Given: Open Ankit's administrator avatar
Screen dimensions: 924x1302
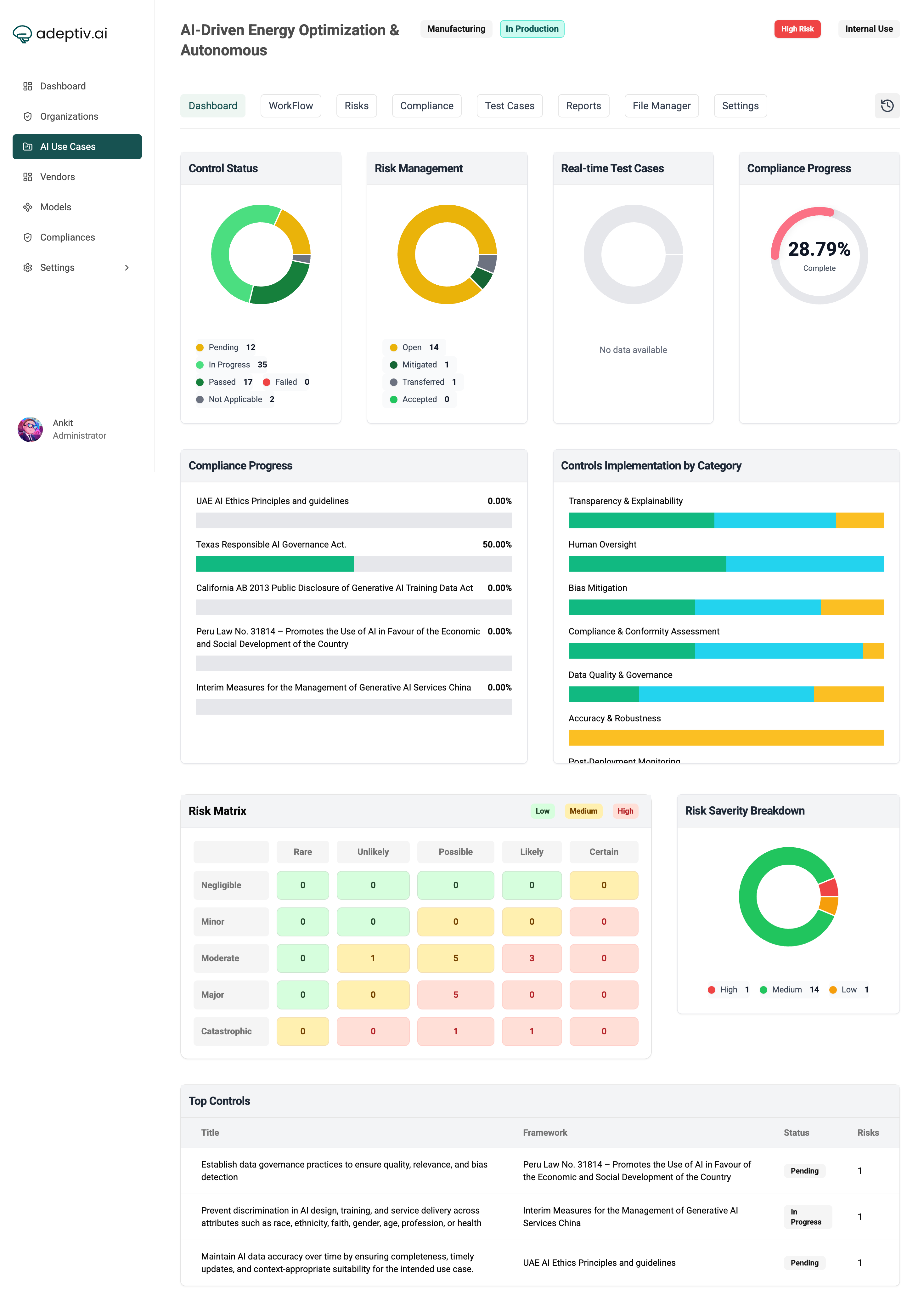Looking at the screenshot, I should point(31,429).
